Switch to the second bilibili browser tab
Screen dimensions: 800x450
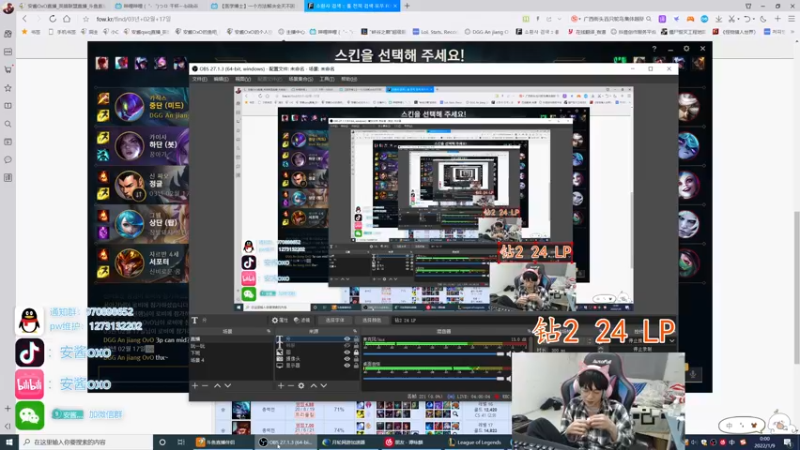point(157,6)
